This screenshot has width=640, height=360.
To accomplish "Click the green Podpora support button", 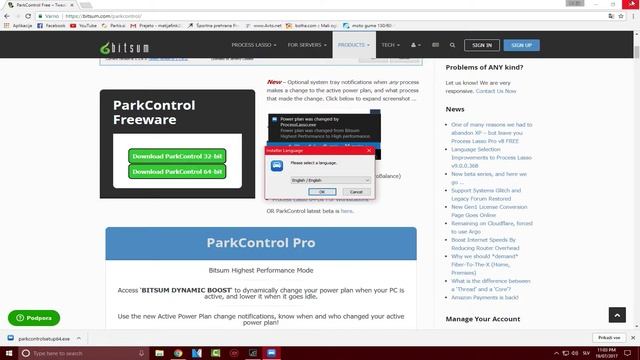I will (x=34, y=318).
